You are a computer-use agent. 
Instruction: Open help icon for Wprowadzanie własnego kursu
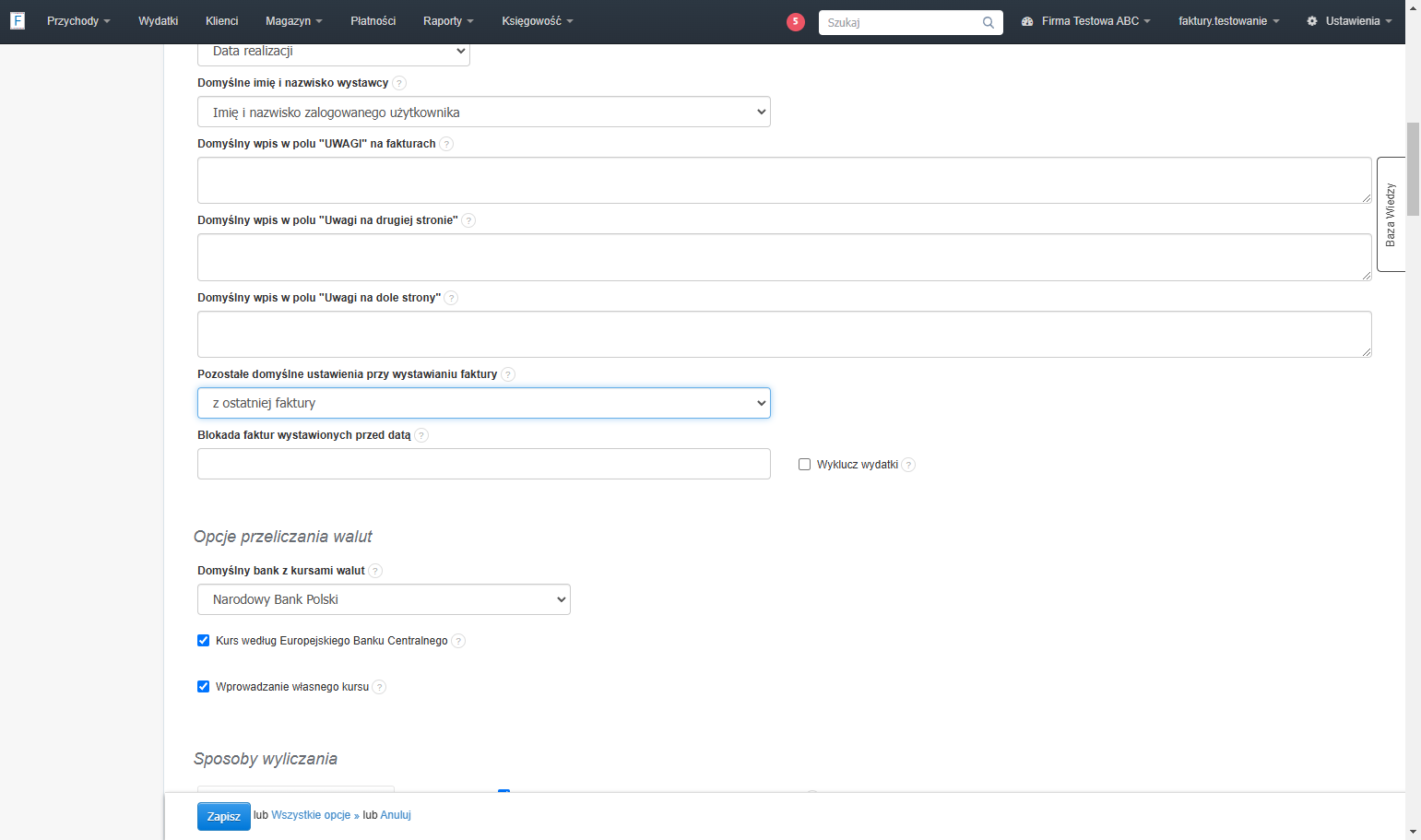[379, 687]
